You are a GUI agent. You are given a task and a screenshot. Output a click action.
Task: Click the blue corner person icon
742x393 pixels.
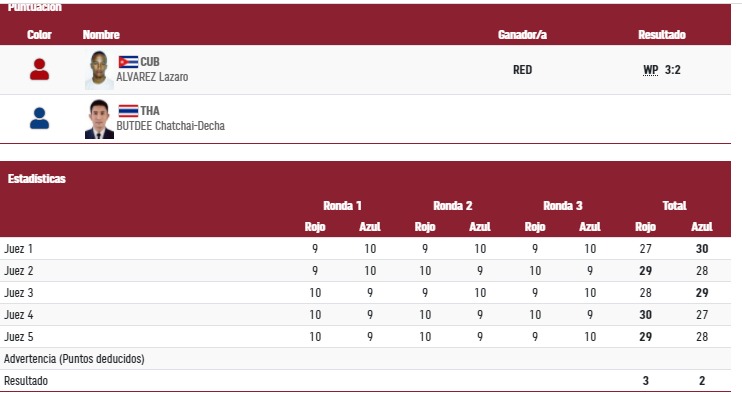pyautogui.click(x=39, y=118)
